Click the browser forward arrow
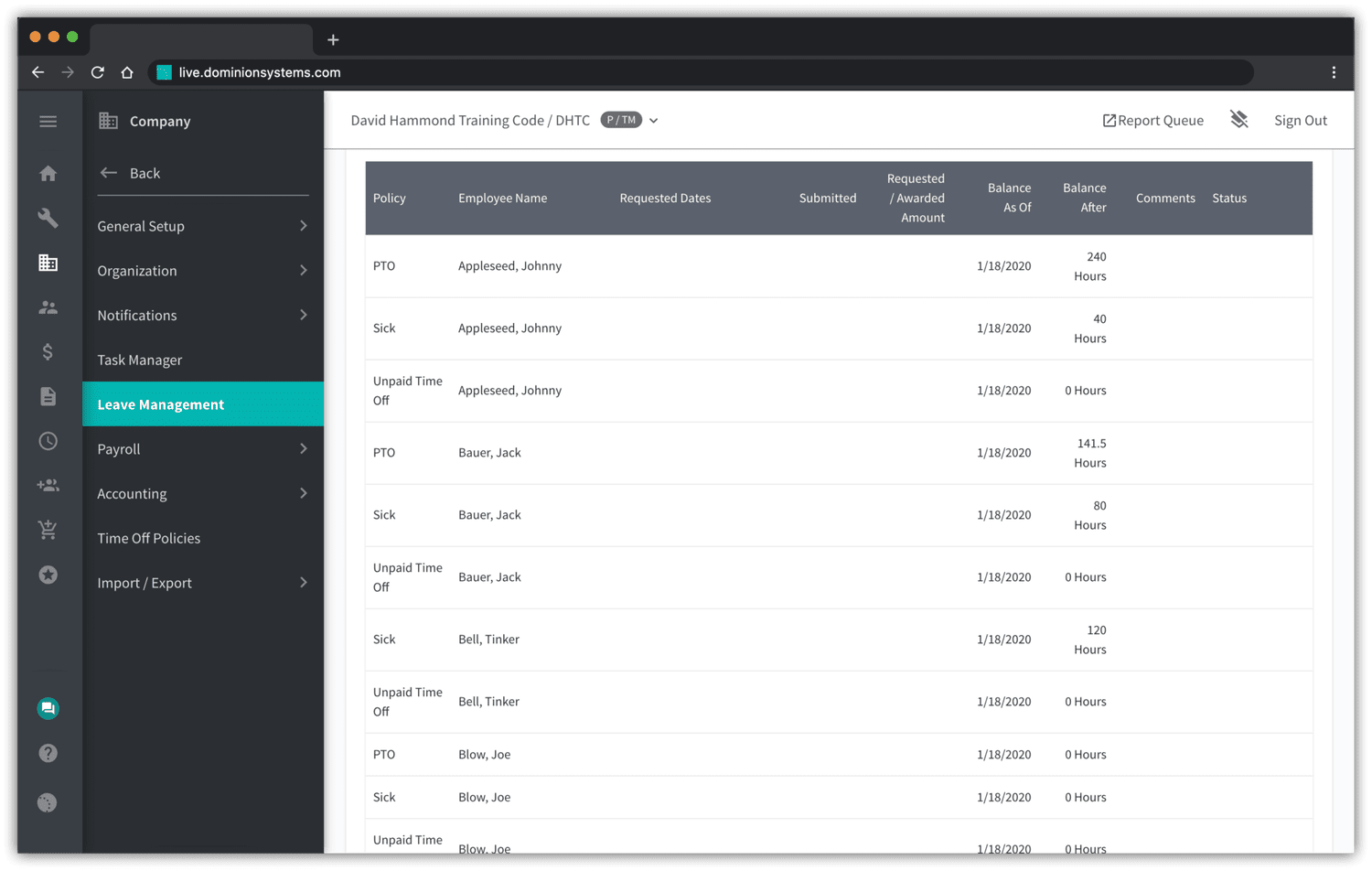Viewport: 1372px width, 871px height. [68, 72]
